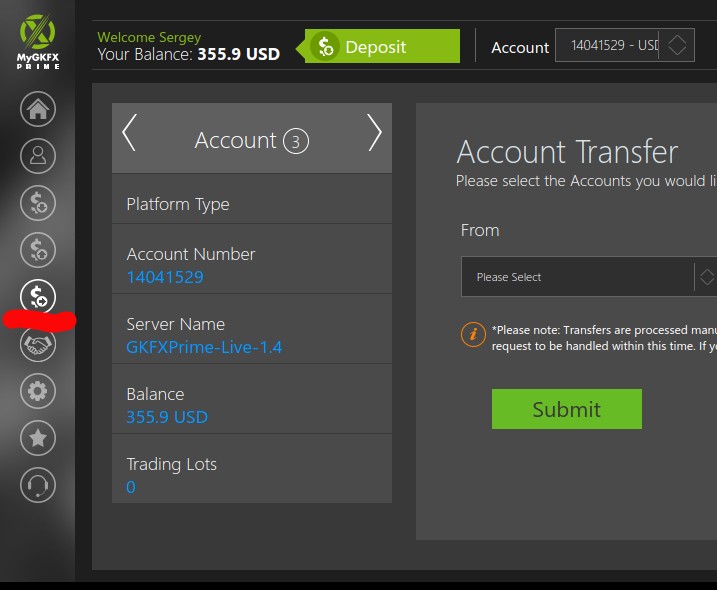
Task: Click account number 14041529 link
Action: (165, 277)
